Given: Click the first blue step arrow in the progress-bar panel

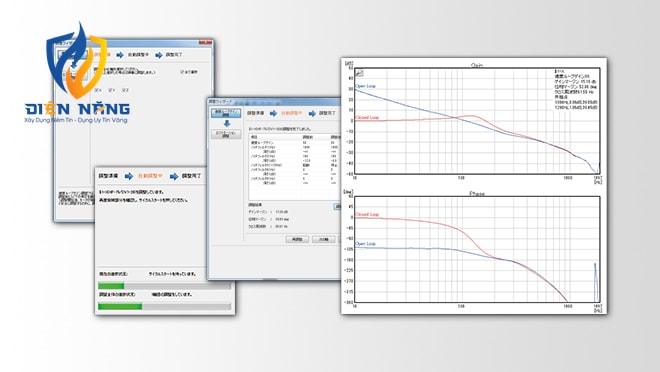Looking at the screenshot, I should tap(129, 176).
